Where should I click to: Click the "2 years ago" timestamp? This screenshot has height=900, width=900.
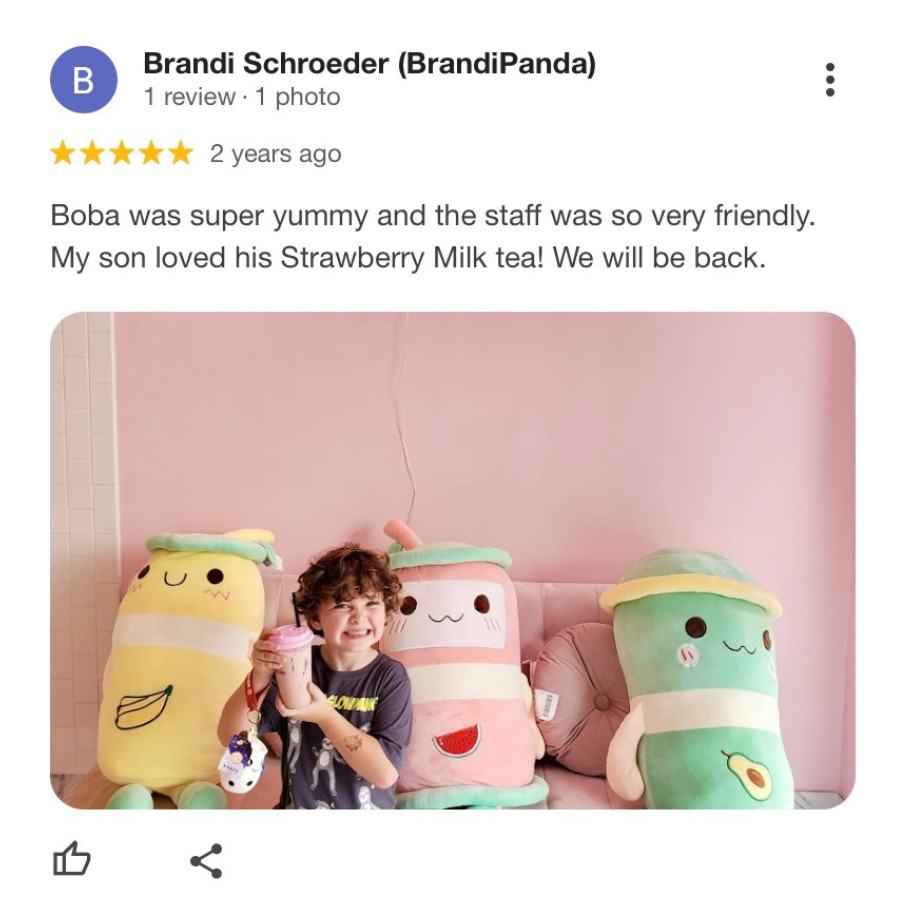276,154
